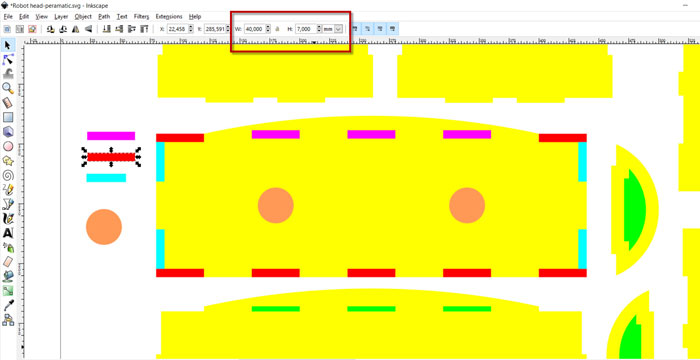700x360 pixels.
Task: Select the standalone cyan rectangle left of panel
Action: 106,178
